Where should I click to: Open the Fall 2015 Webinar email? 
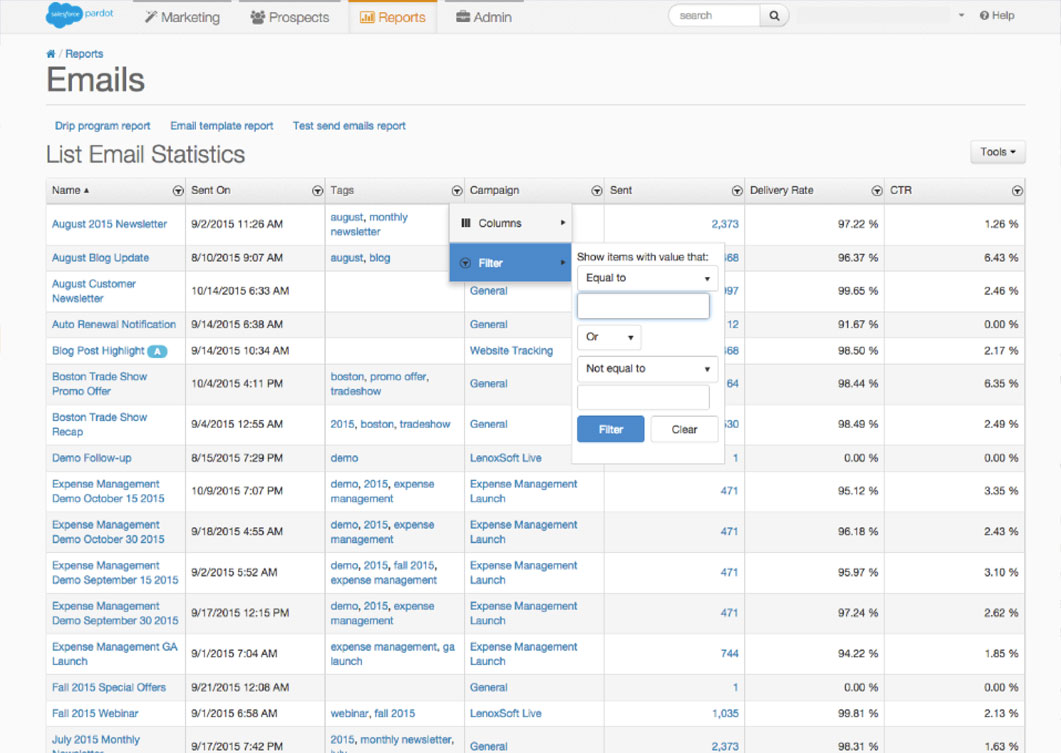tap(95, 714)
